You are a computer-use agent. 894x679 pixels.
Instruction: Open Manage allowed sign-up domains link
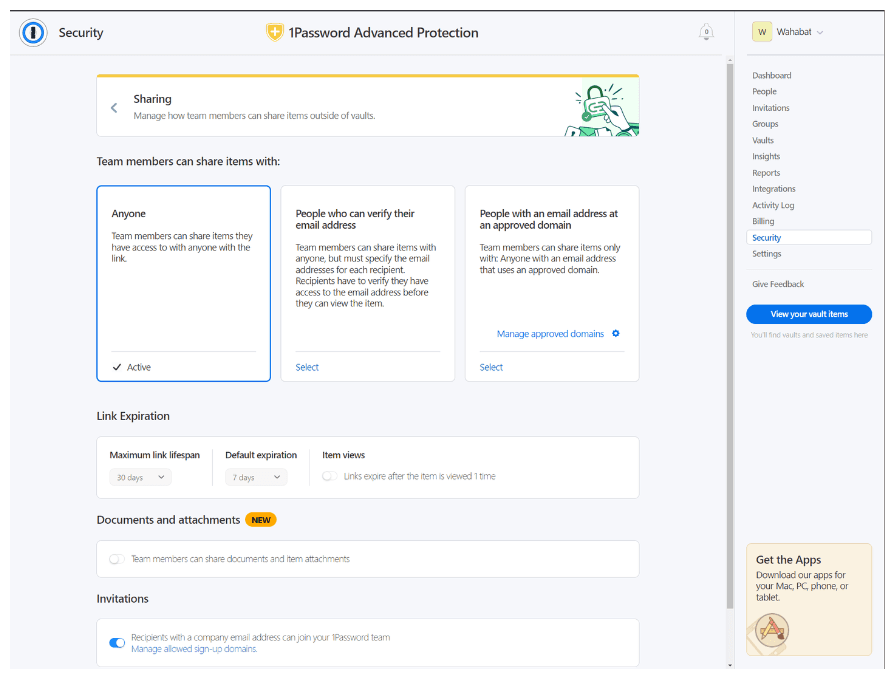194,649
